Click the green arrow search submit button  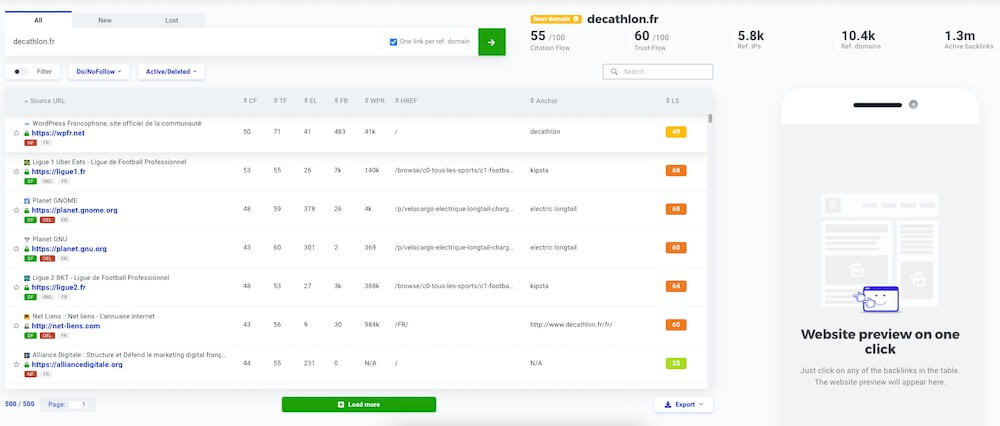click(492, 42)
